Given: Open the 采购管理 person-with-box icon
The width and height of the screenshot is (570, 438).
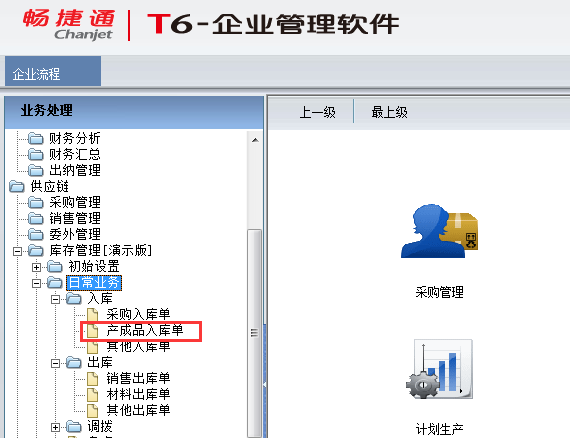Looking at the screenshot, I should pyautogui.click(x=439, y=231).
